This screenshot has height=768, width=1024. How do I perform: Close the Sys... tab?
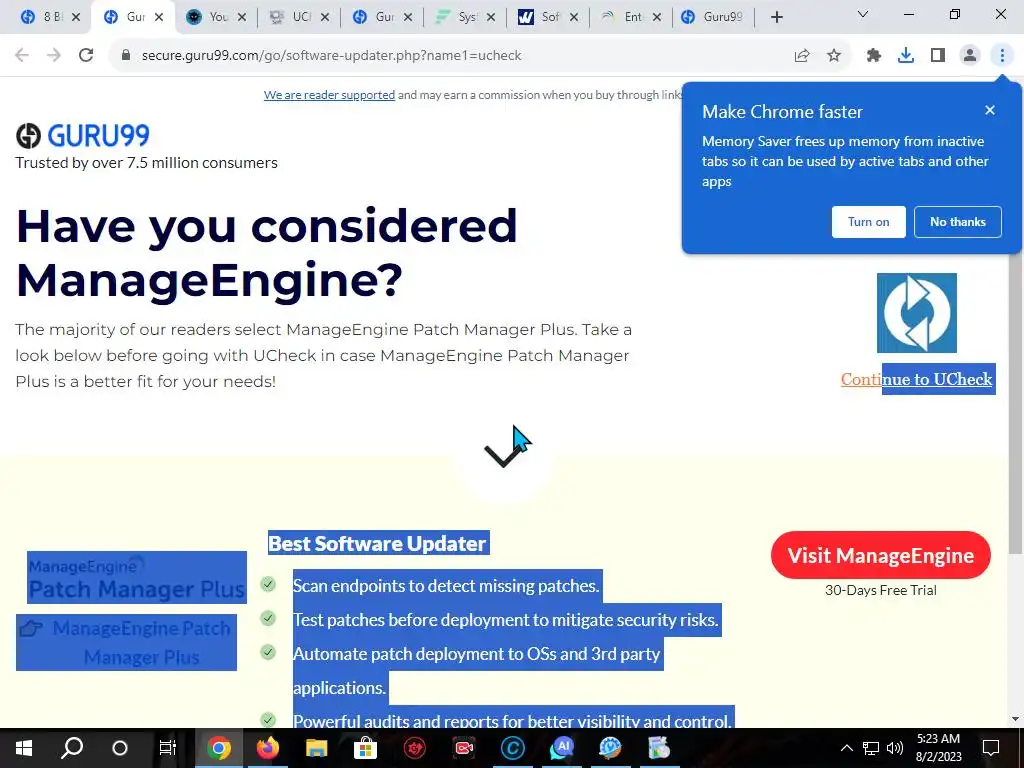491,18
